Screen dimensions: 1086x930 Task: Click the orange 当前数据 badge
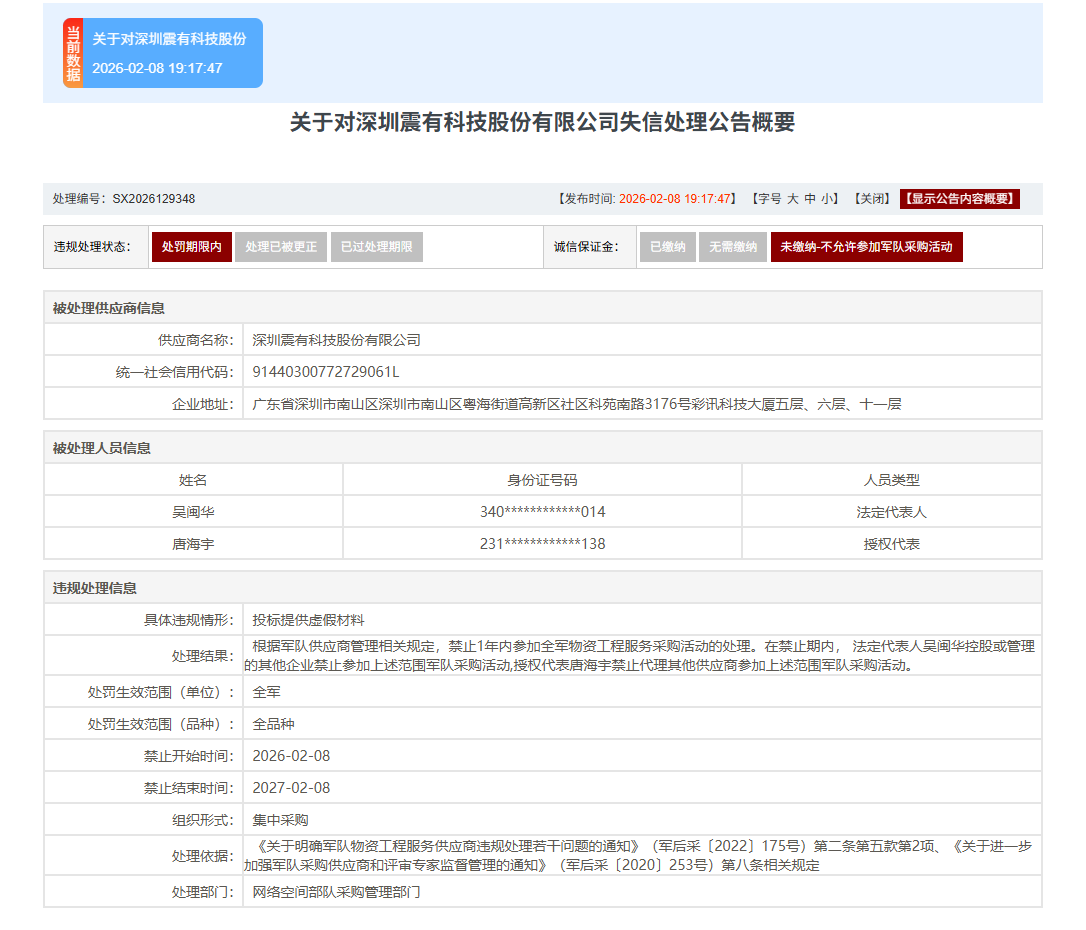[x=73, y=53]
